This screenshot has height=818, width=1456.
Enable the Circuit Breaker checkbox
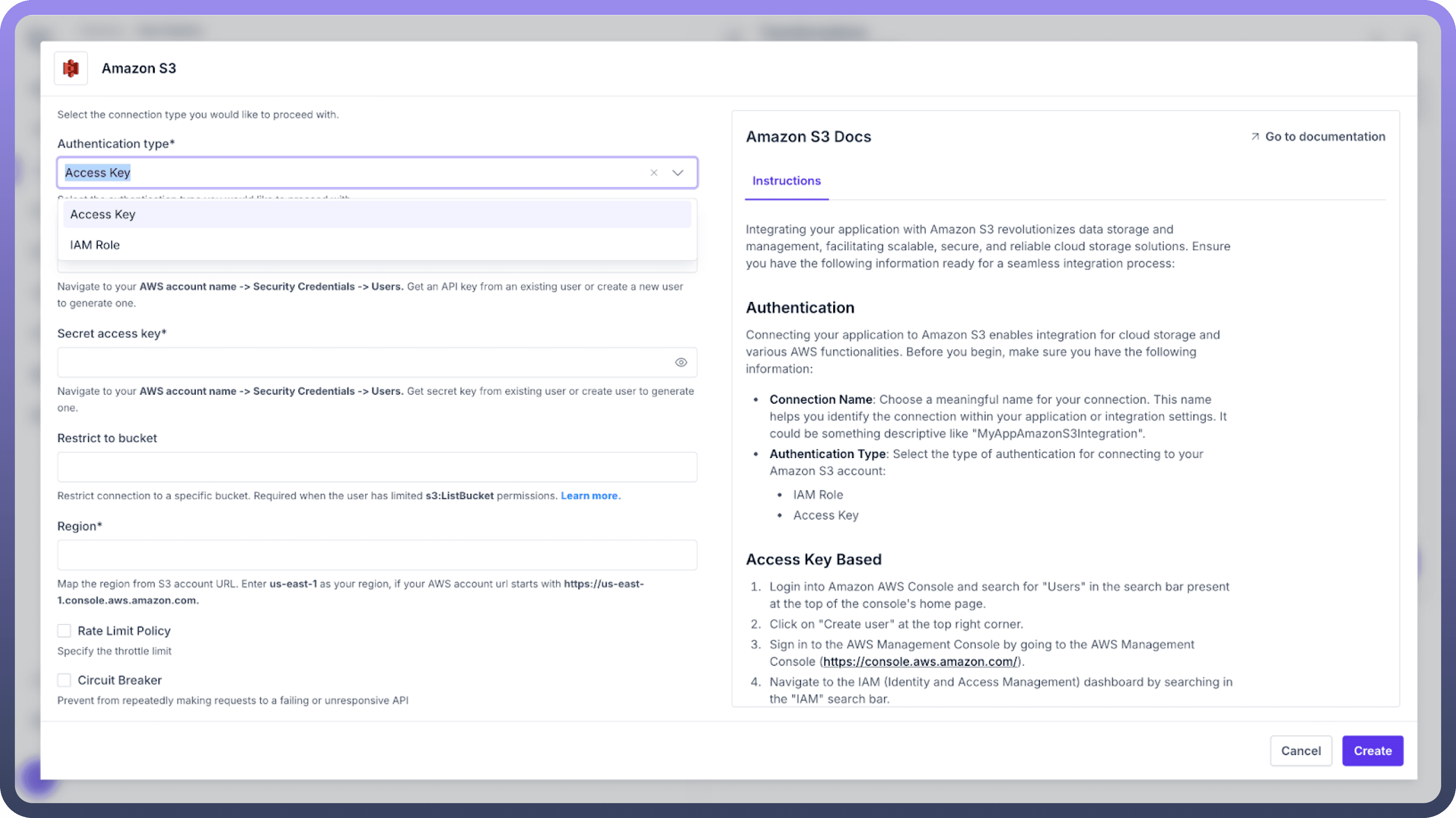(64, 679)
